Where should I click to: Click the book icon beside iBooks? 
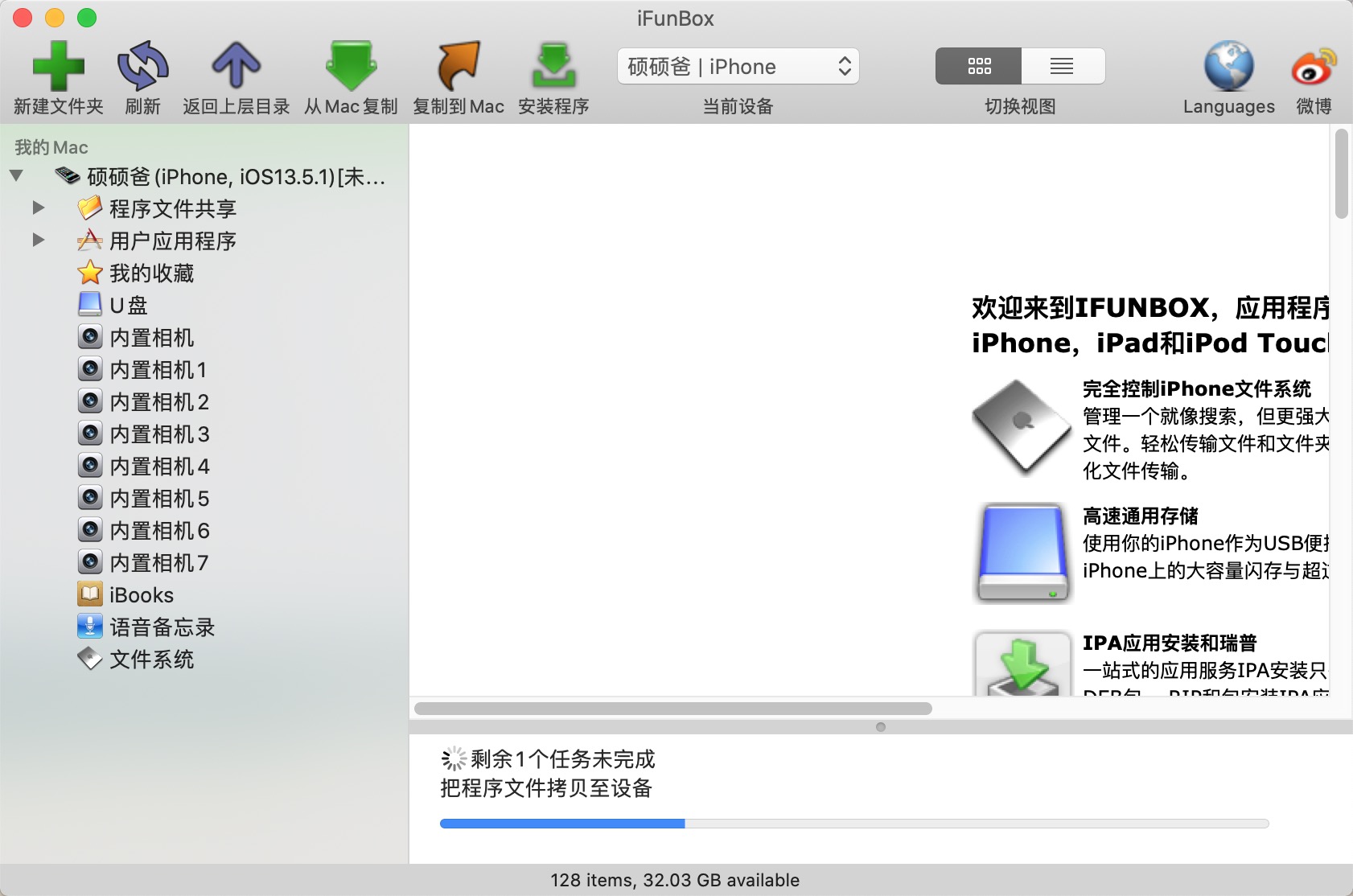(90, 594)
